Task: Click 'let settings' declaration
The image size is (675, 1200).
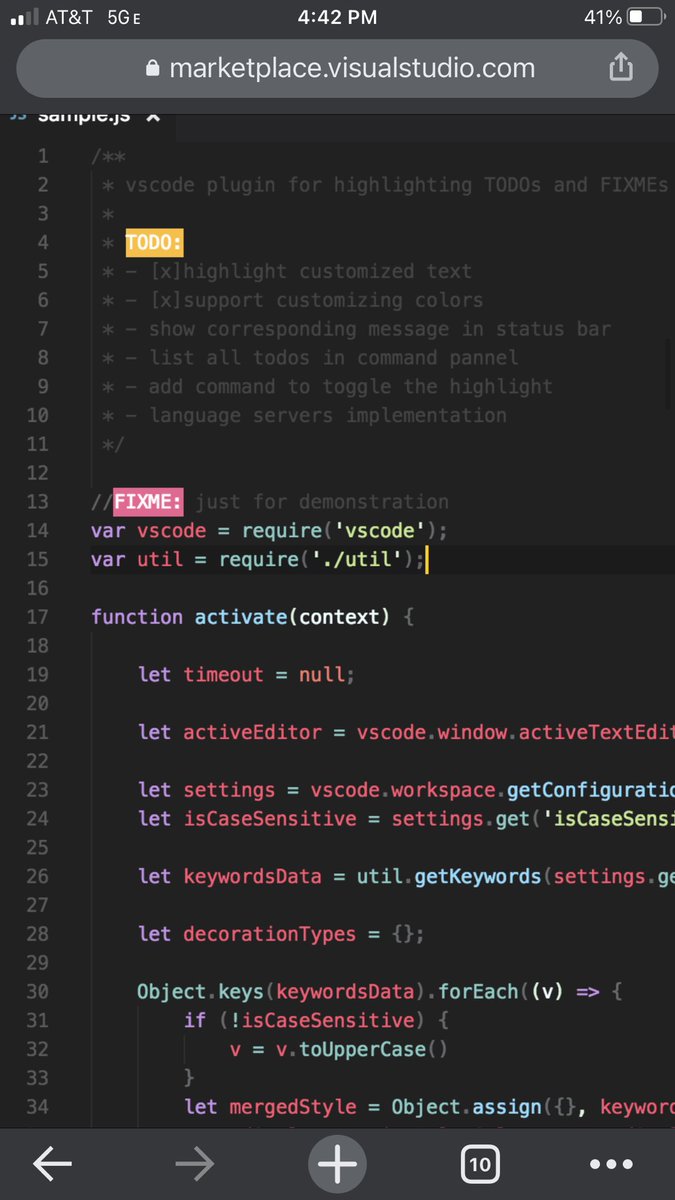Action: pyautogui.click(x=206, y=790)
